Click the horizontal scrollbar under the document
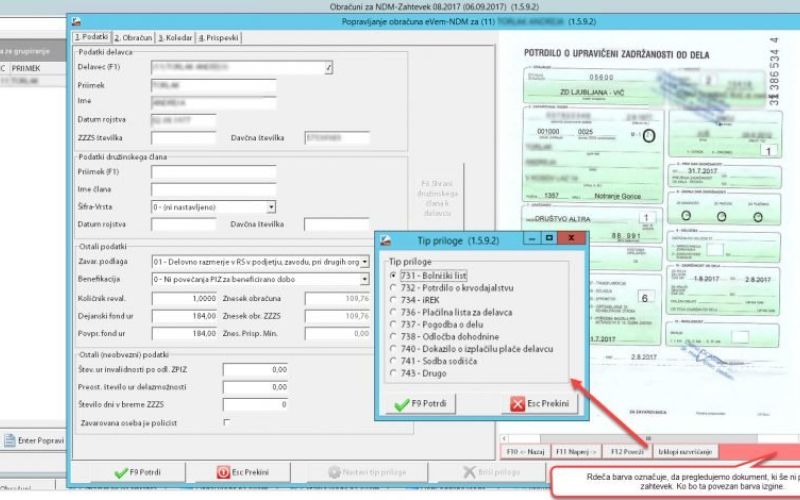 tap(648, 438)
